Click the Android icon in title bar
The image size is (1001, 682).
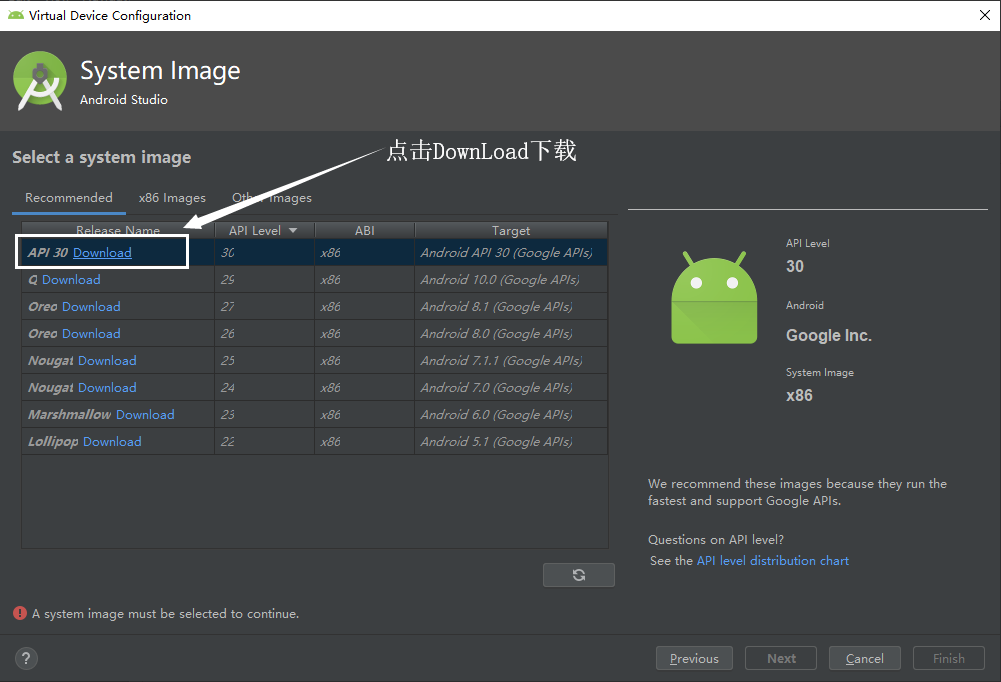click(16, 15)
